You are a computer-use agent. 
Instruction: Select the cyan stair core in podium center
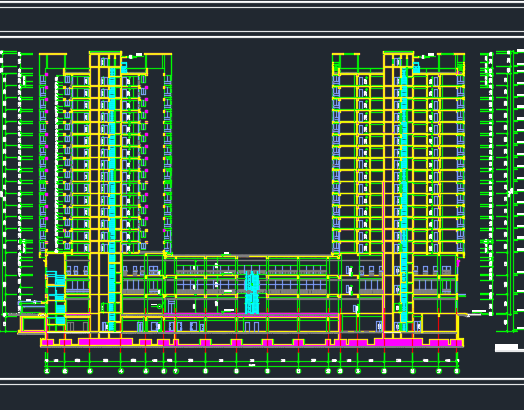252,293
